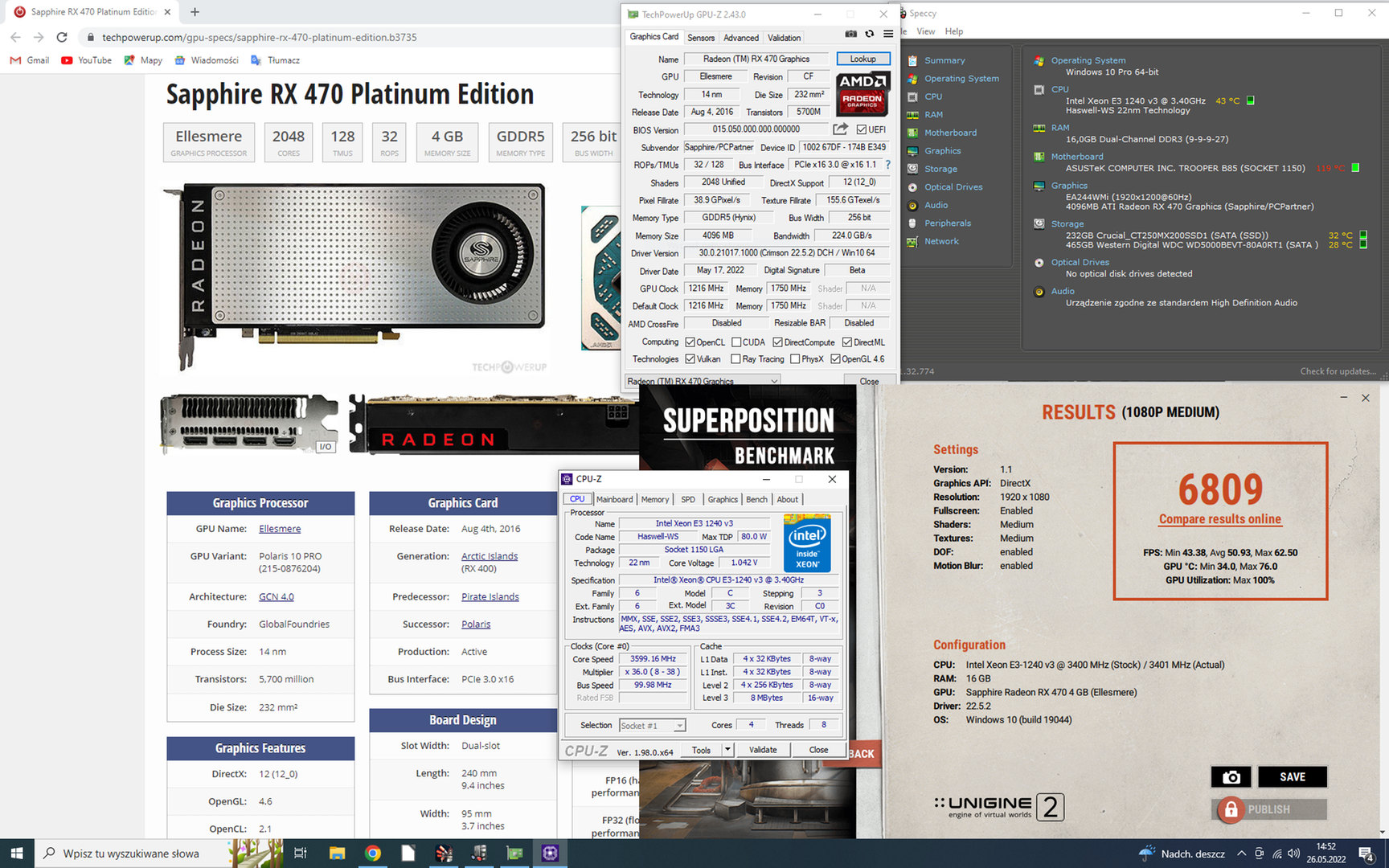Click the Lookup button in GPU-Z
Screen dimensions: 1389x868
click(863, 59)
